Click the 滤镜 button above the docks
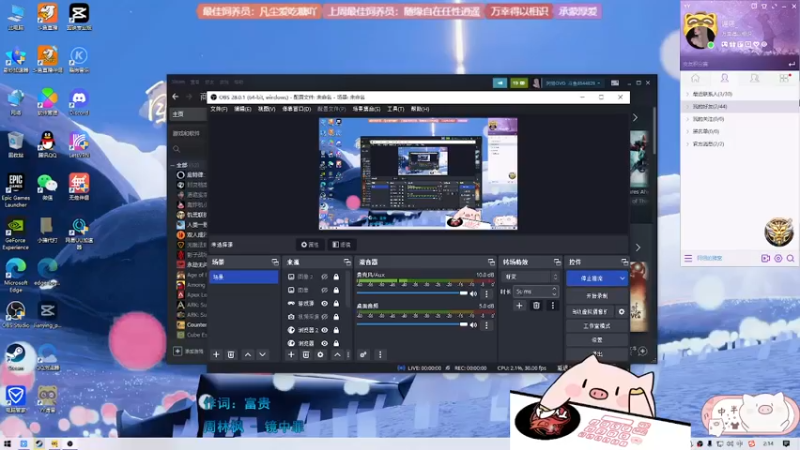The width and height of the screenshot is (800, 450). click(341, 245)
